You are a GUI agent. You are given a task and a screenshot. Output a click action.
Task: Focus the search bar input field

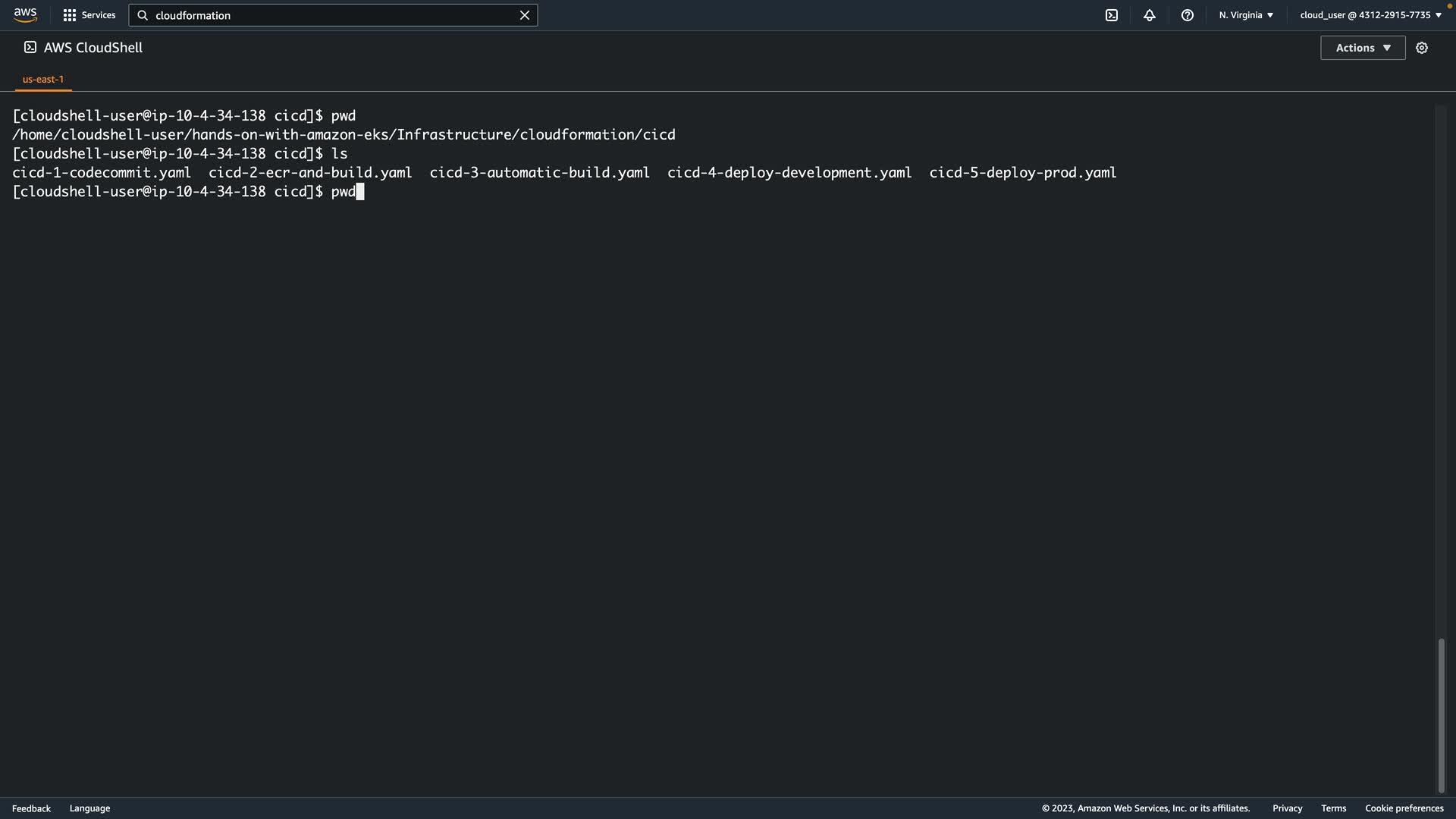point(334,15)
